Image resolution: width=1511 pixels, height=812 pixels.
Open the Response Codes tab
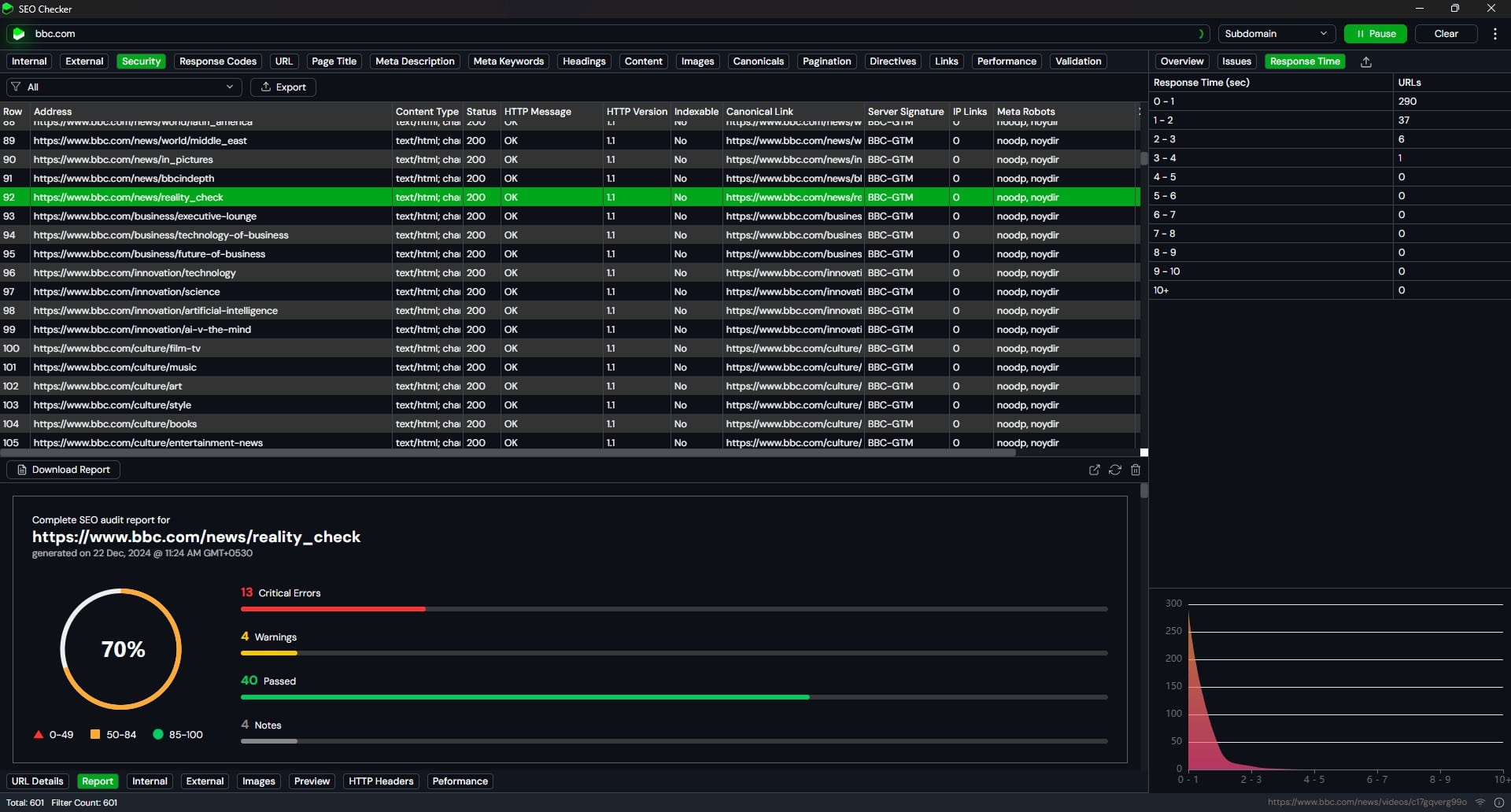[x=218, y=61]
